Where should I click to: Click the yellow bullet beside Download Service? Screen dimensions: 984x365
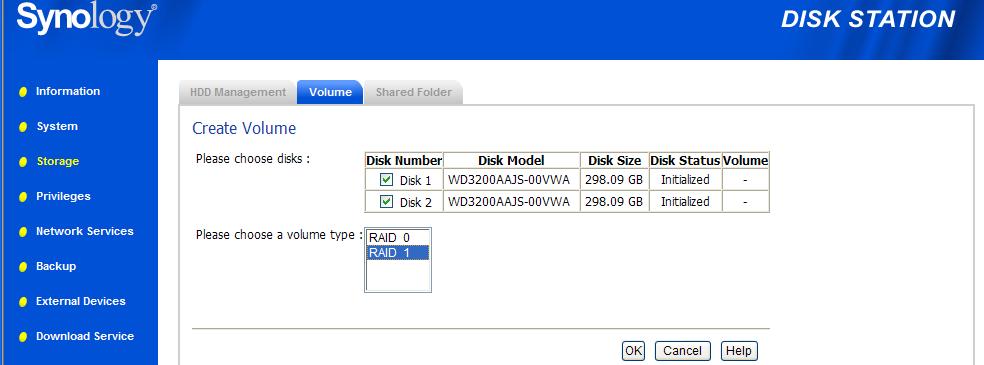click(23, 337)
